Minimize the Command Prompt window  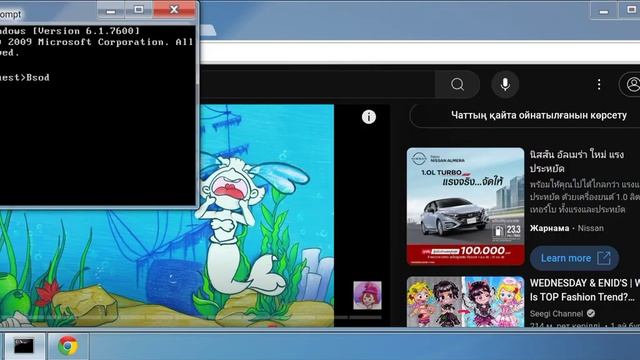point(111,10)
